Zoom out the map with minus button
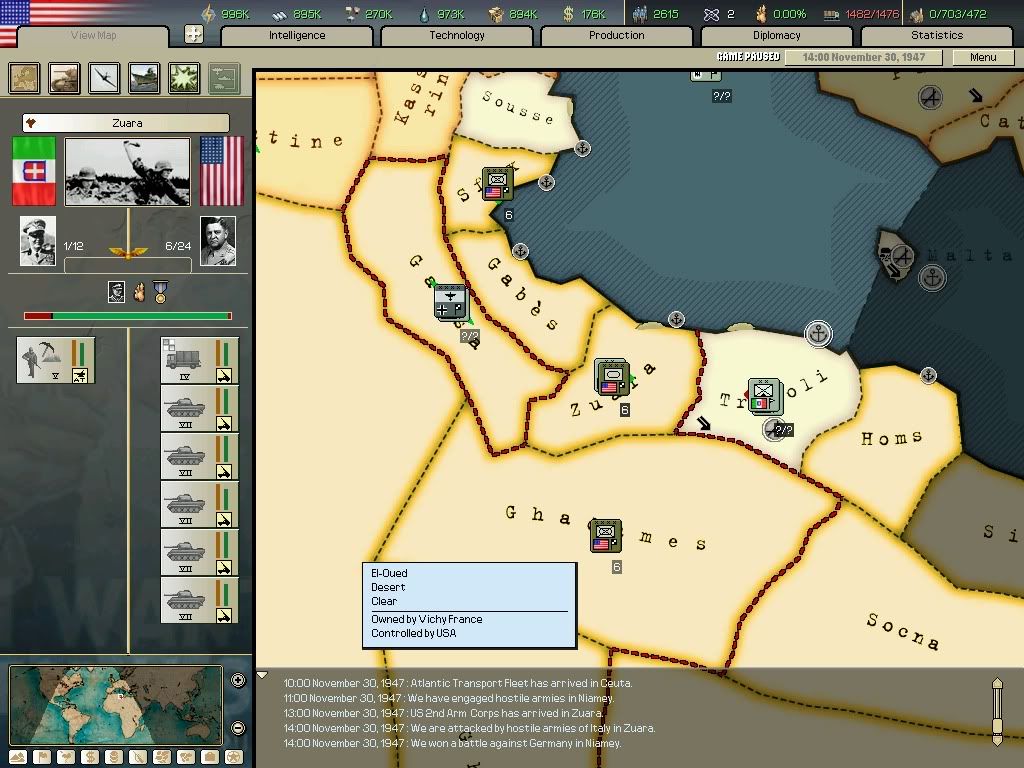Image resolution: width=1024 pixels, height=768 pixels. click(x=238, y=728)
